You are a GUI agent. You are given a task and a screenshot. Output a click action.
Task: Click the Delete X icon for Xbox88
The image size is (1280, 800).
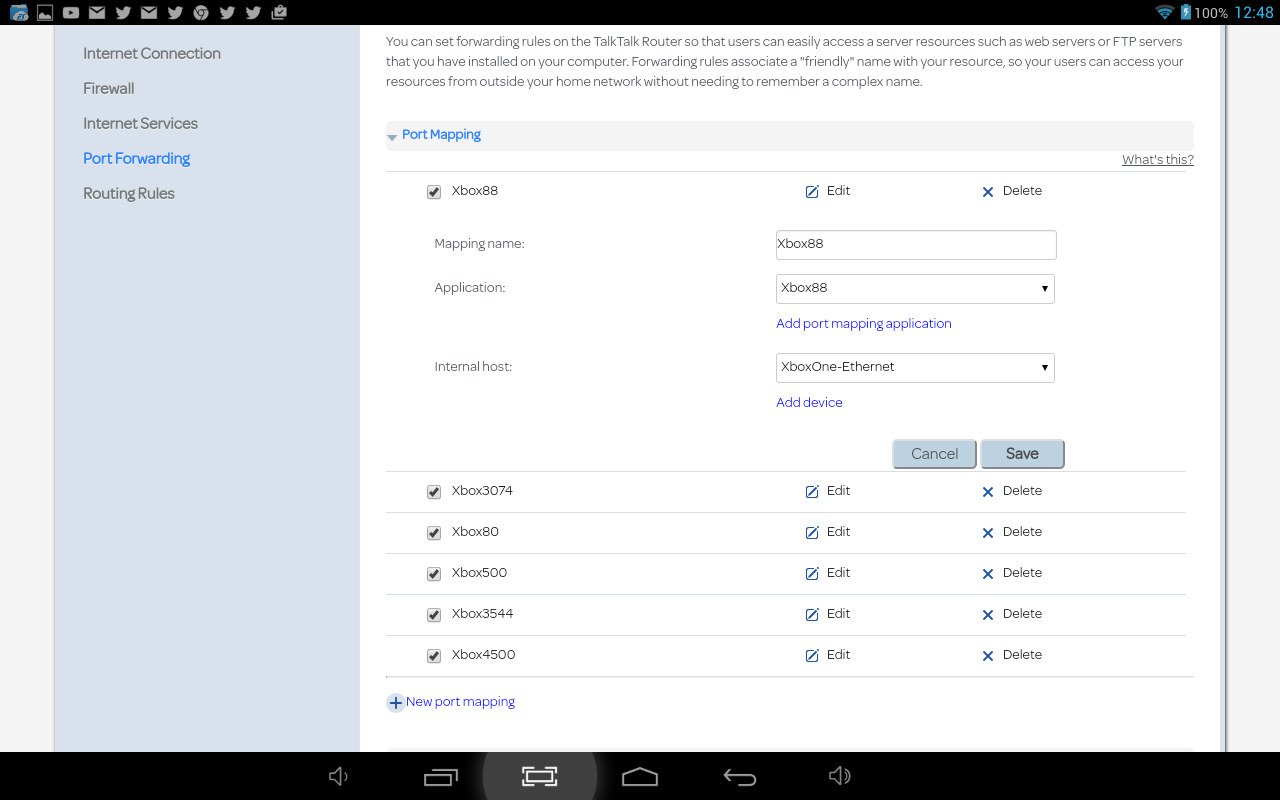coord(987,192)
